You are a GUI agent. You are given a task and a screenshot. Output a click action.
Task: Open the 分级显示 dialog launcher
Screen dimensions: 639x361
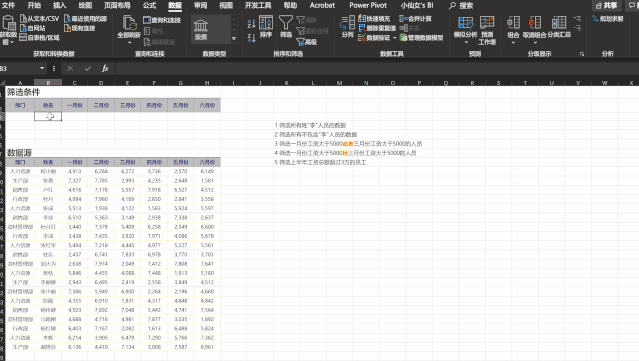[x=582, y=54]
